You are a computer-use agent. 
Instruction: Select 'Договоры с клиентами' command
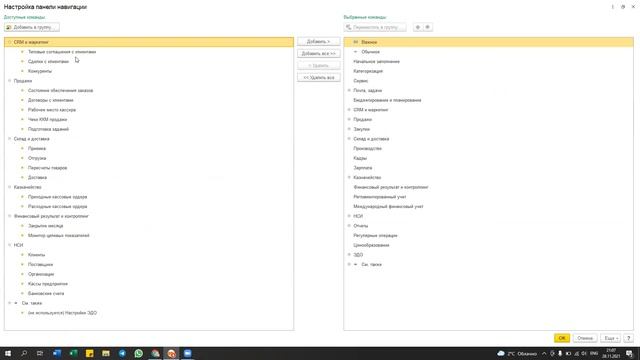(x=51, y=100)
